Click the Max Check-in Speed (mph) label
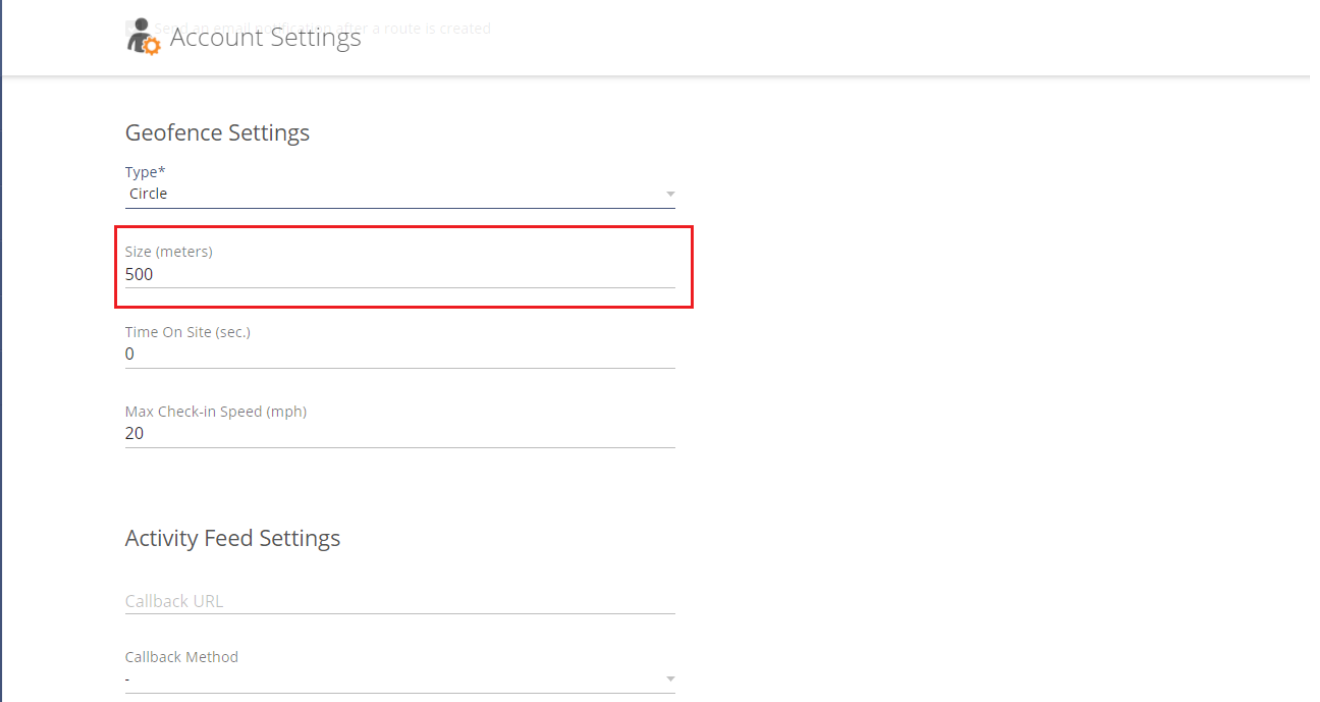1320x702 pixels. [216, 412]
